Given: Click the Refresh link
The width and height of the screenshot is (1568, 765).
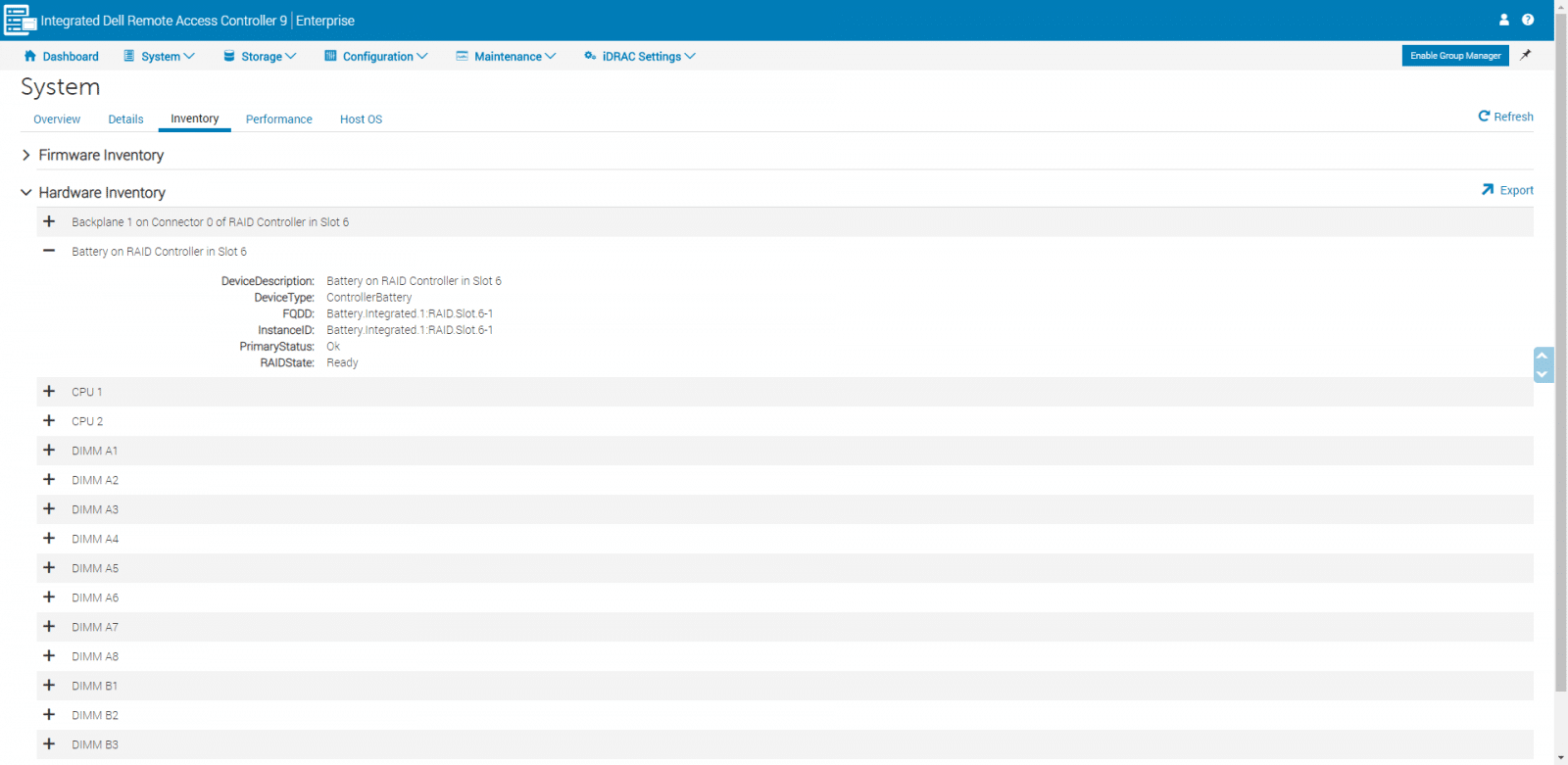Looking at the screenshot, I should [1505, 117].
